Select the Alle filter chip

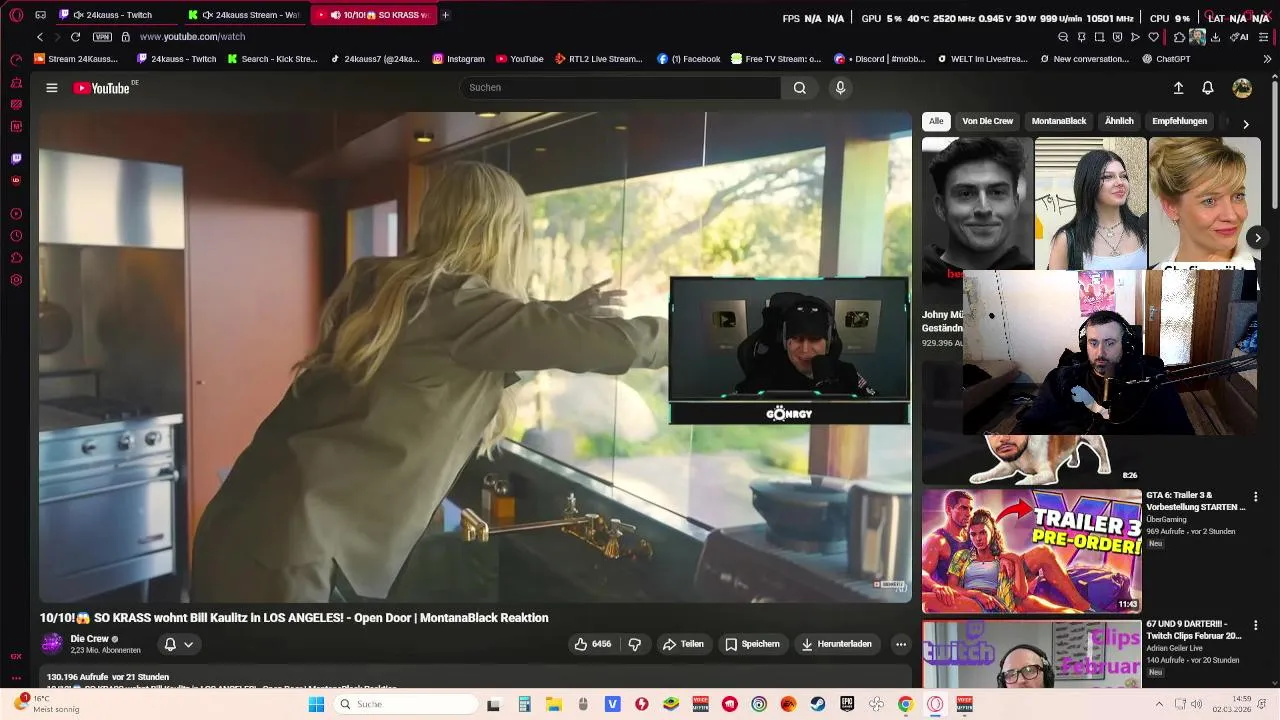[x=936, y=121]
